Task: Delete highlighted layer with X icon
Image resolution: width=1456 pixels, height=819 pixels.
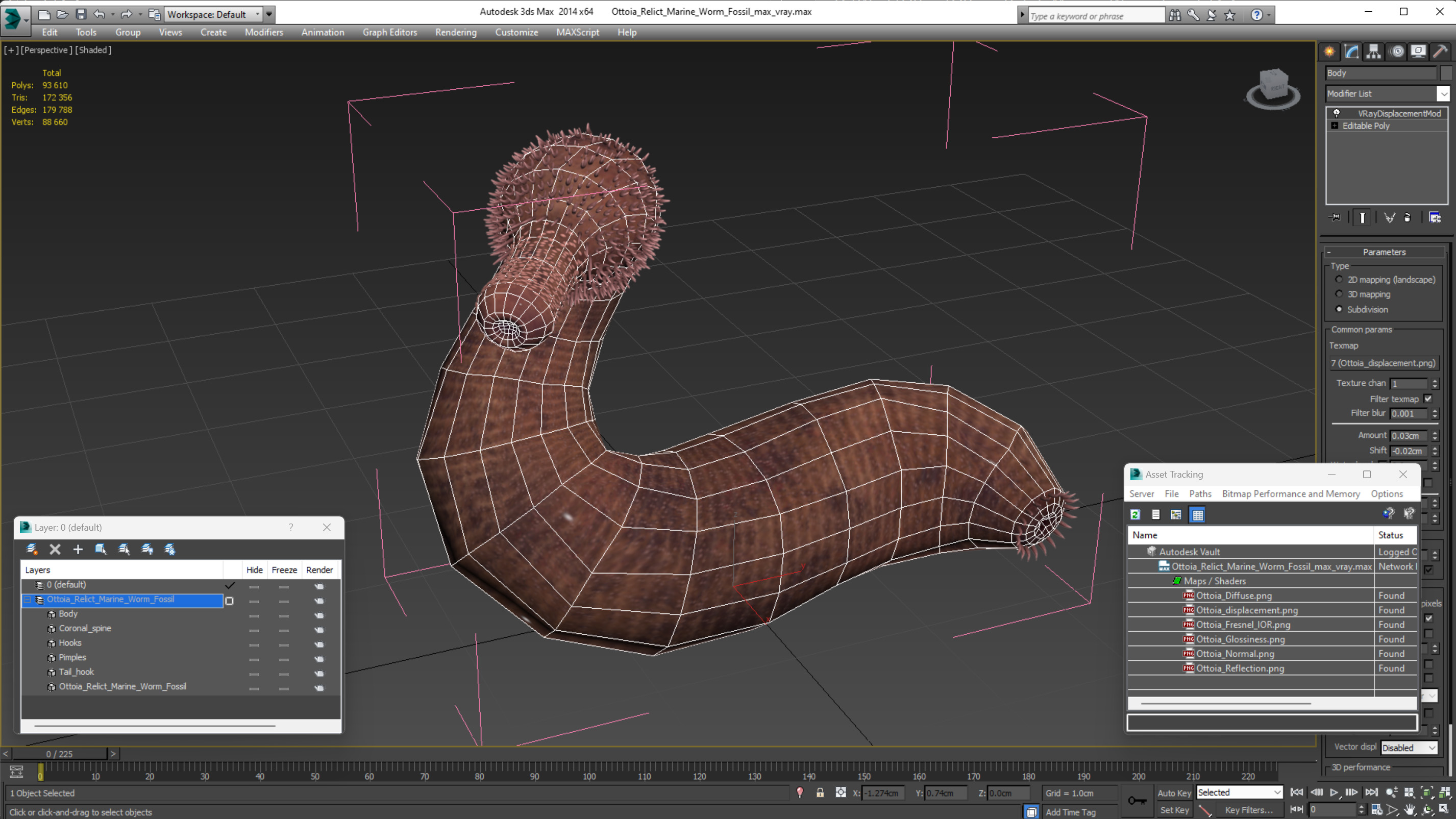Action: tap(55, 549)
